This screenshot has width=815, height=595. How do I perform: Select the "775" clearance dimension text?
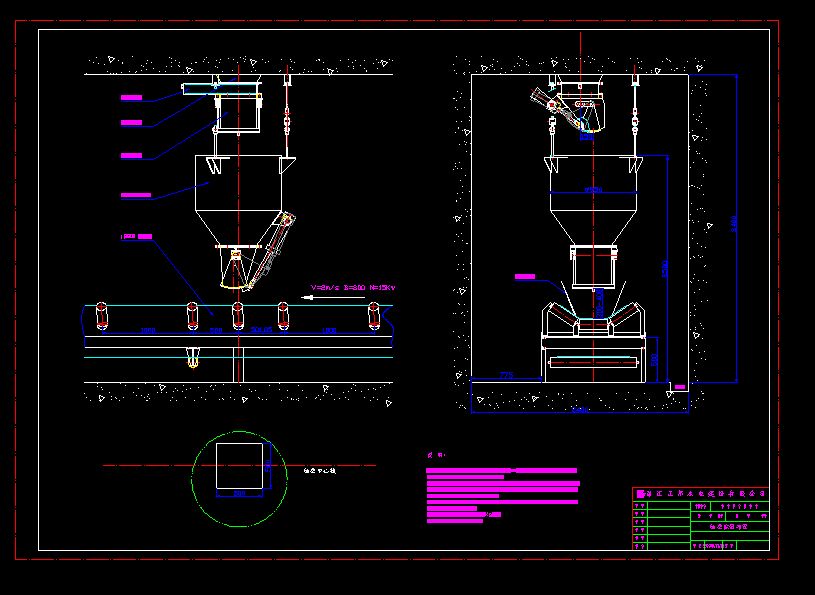point(506,375)
